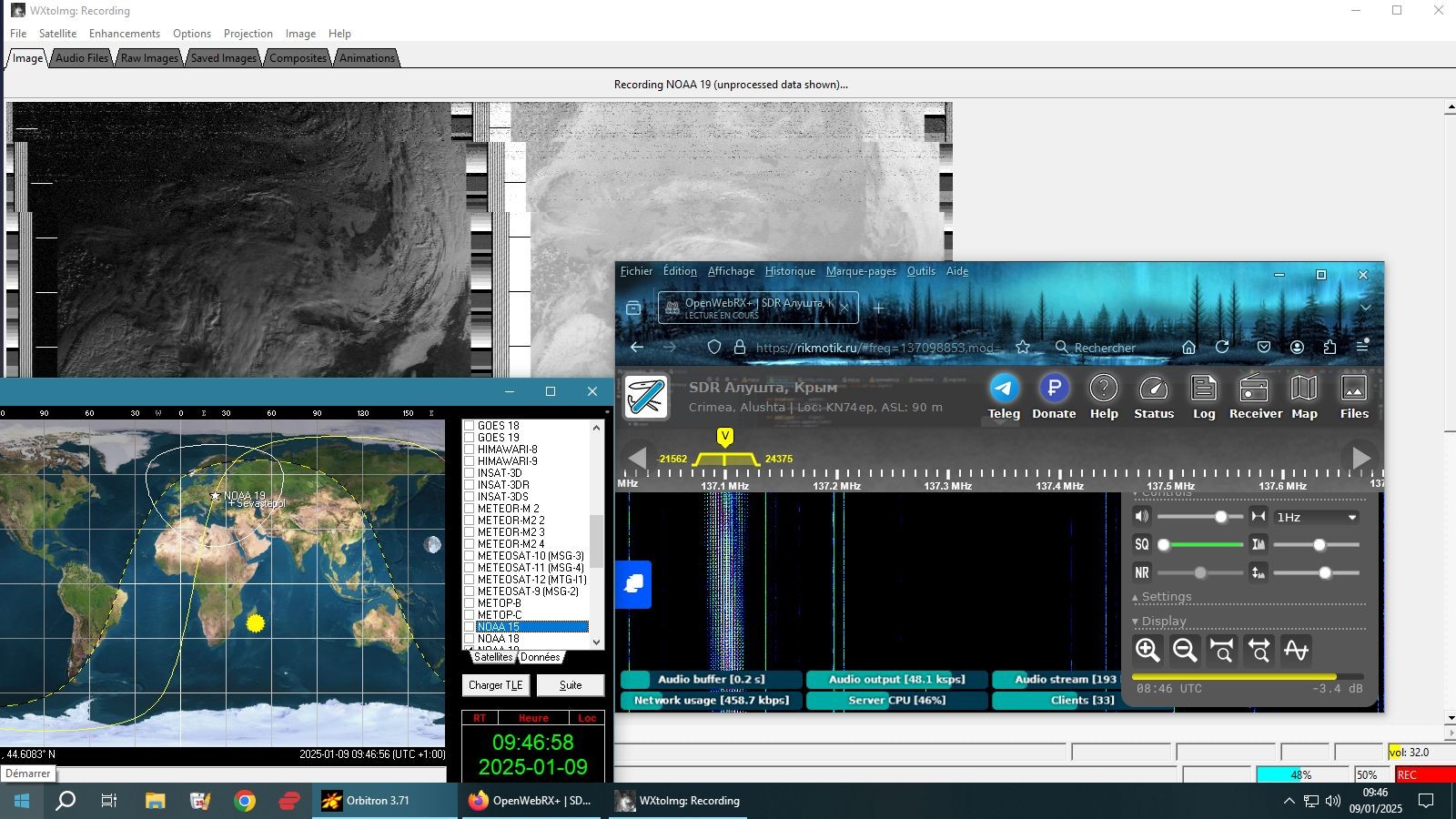This screenshot has height=819, width=1456.
Task: Open the Help icon in OpenWebRX
Action: (x=1104, y=396)
